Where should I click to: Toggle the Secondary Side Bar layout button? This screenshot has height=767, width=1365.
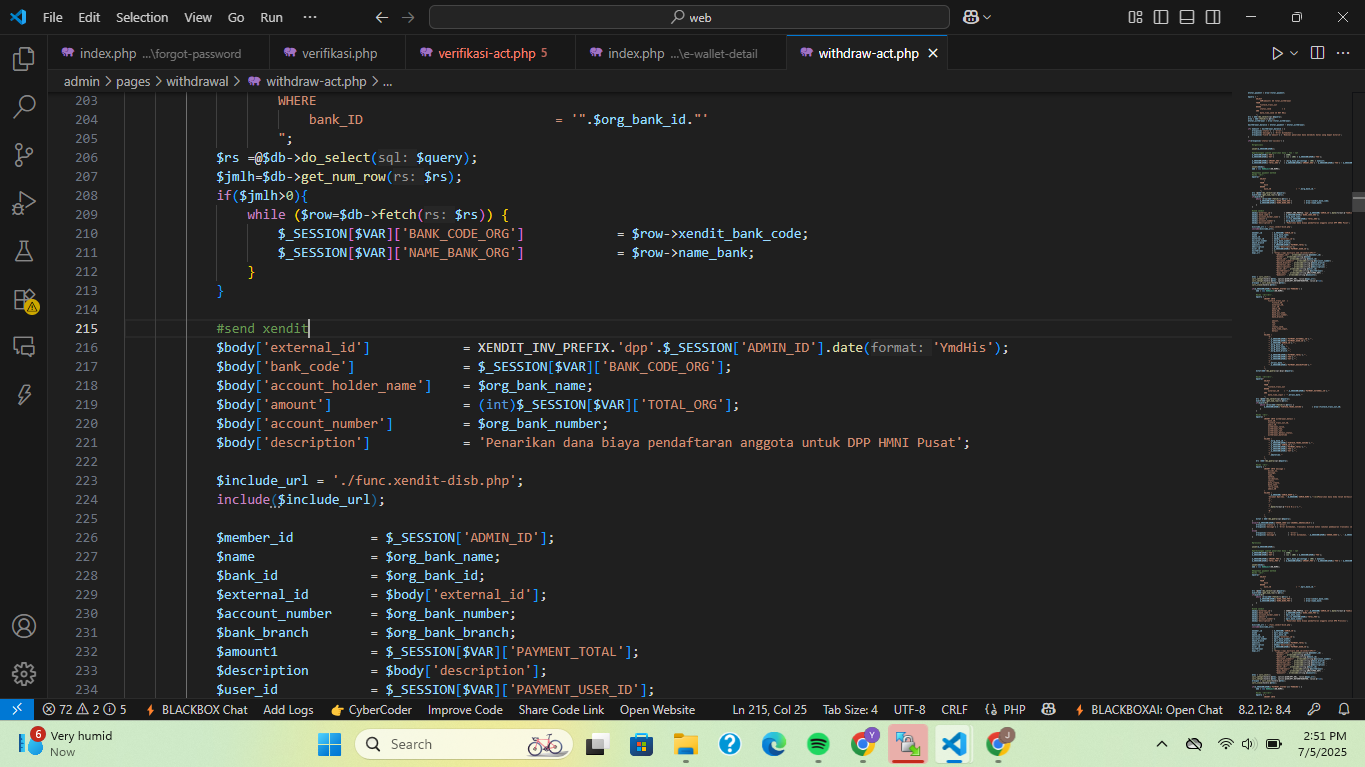[x=1213, y=17]
